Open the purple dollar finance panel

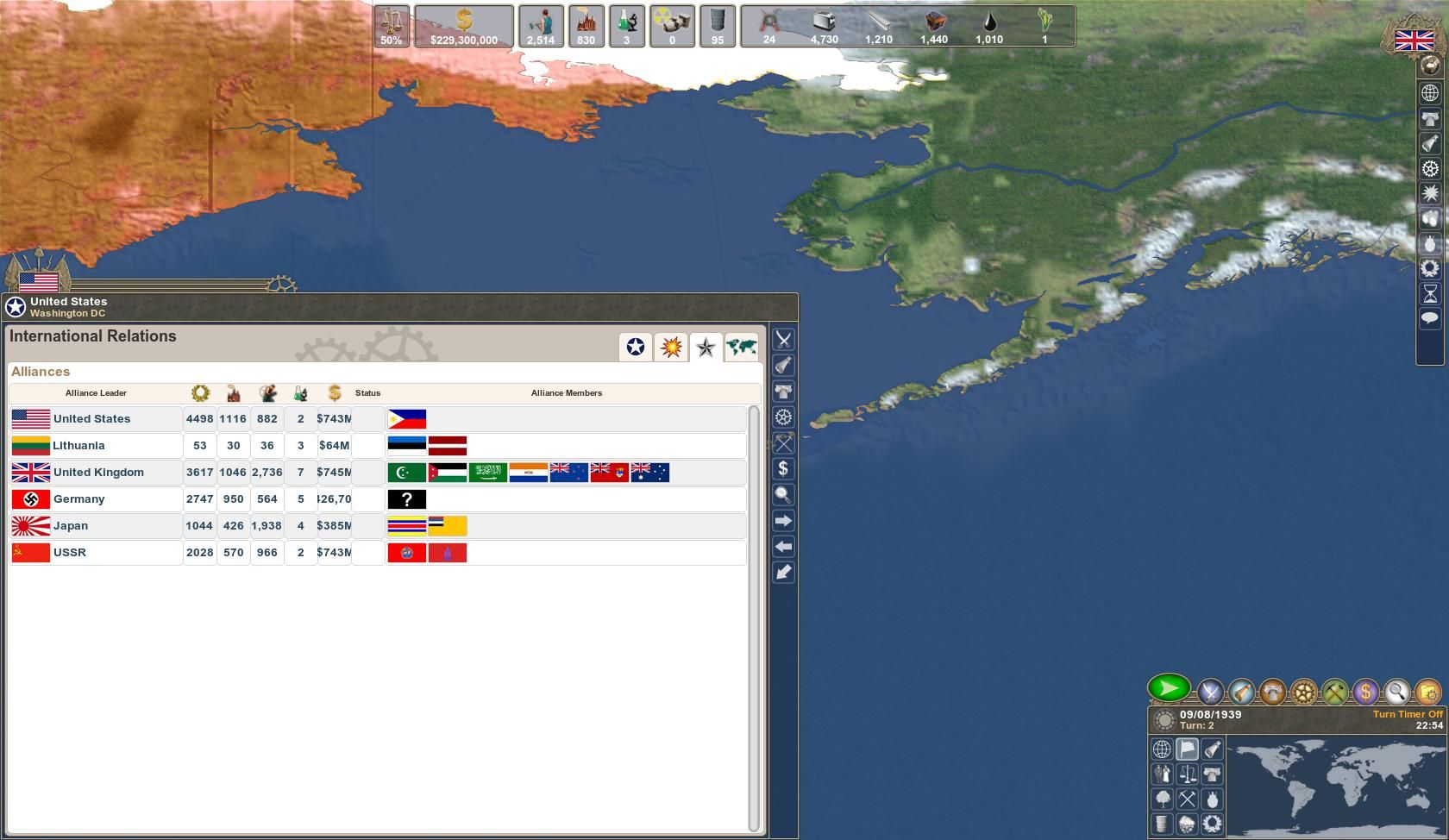coord(1365,691)
